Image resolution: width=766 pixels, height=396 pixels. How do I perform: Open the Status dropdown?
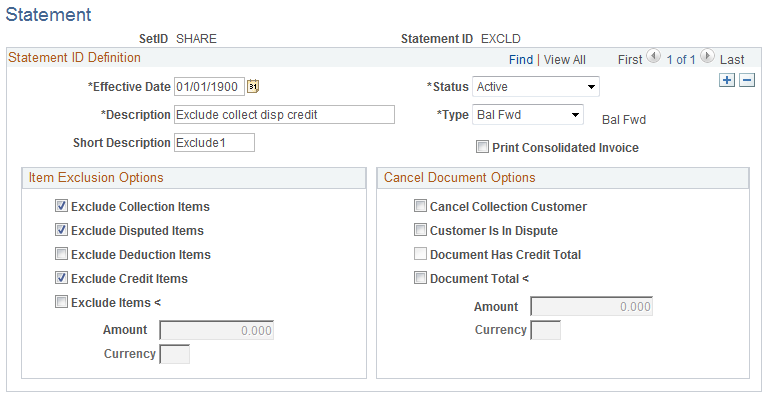pyautogui.click(x=536, y=87)
